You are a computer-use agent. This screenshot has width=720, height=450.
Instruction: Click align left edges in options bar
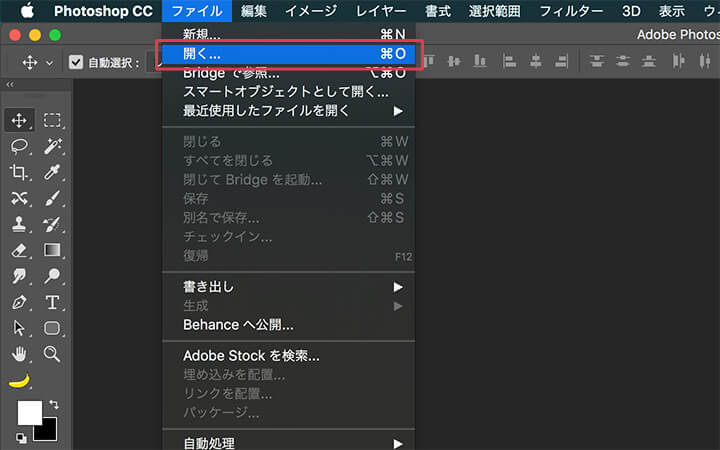coord(509,61)
